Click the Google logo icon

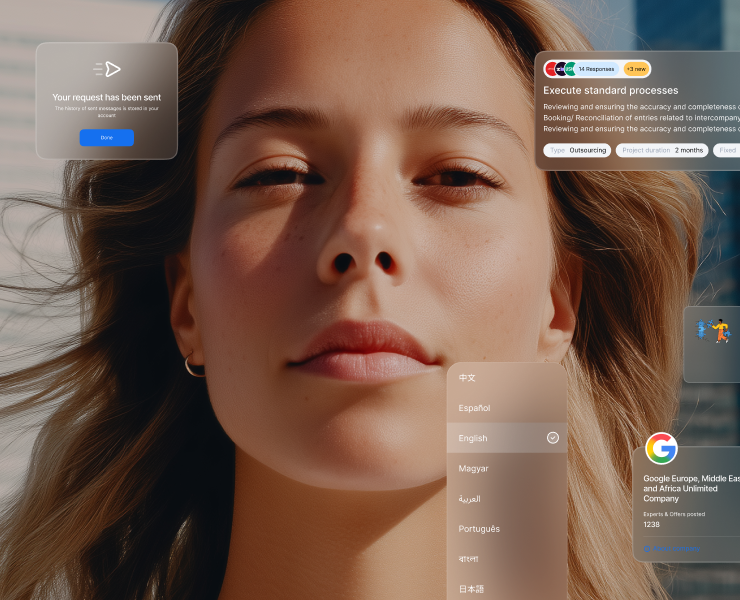[661, 449]
